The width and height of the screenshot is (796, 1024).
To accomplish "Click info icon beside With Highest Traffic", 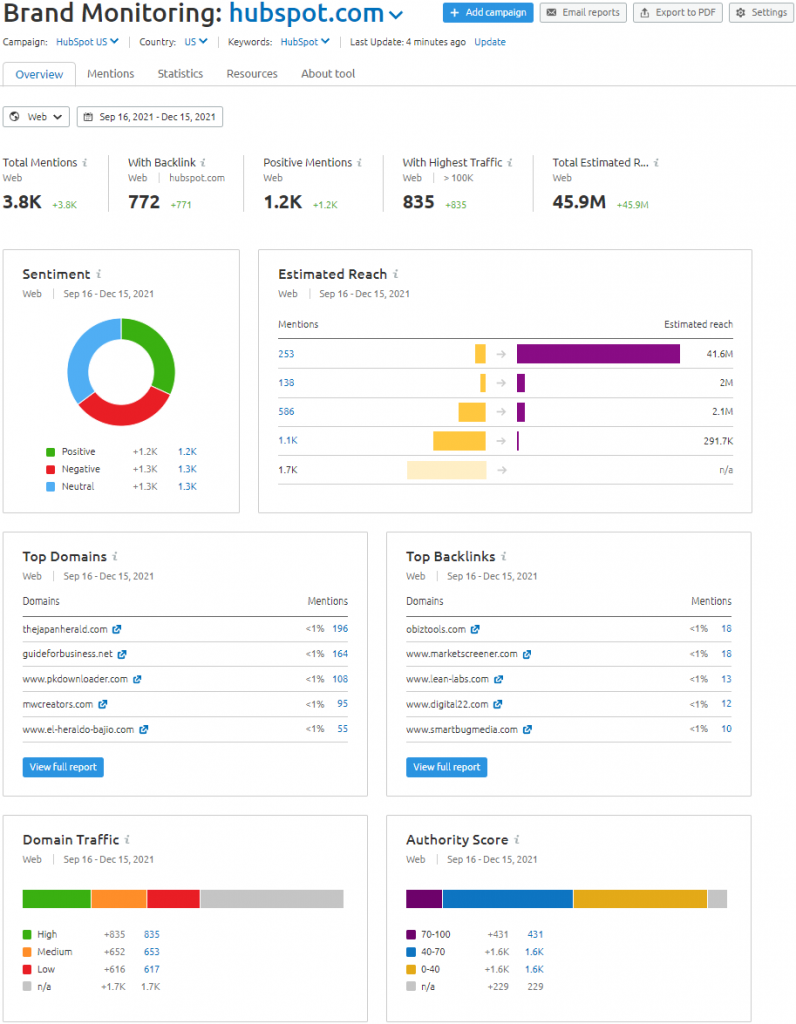I will pos(510,163).
